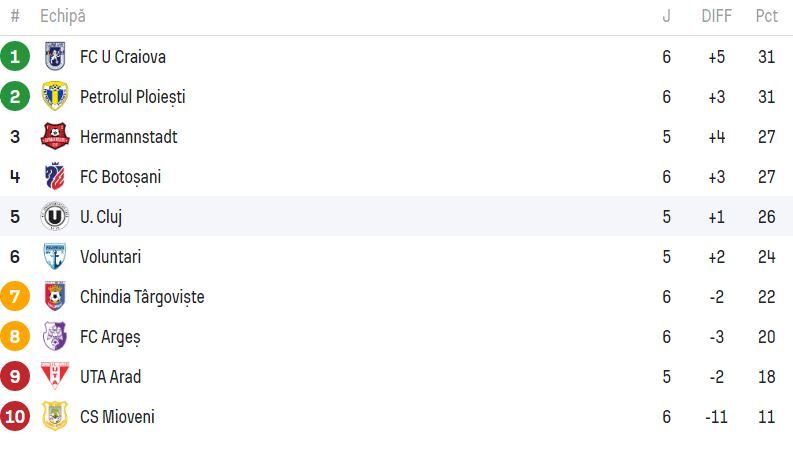Click the FC Argeș purple logo
This screenshot has width=793, height=454.
click(x=54, y=337)
